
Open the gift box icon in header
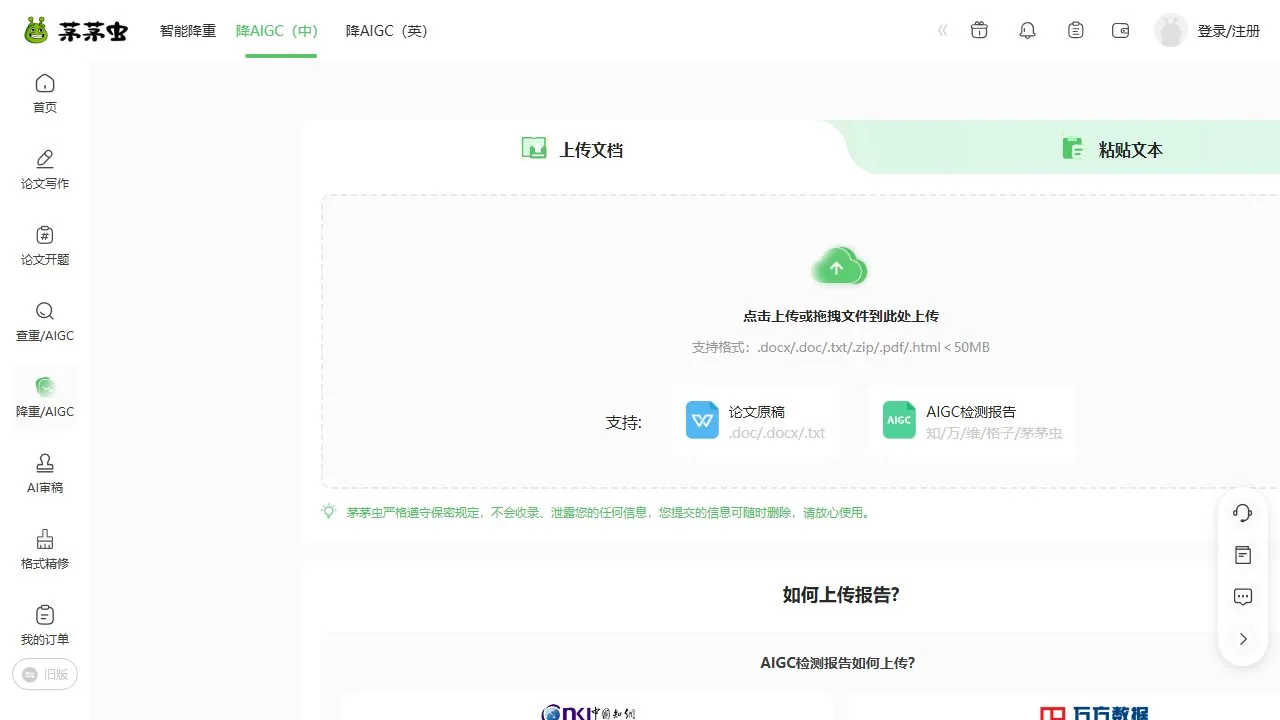click(979, 31)
